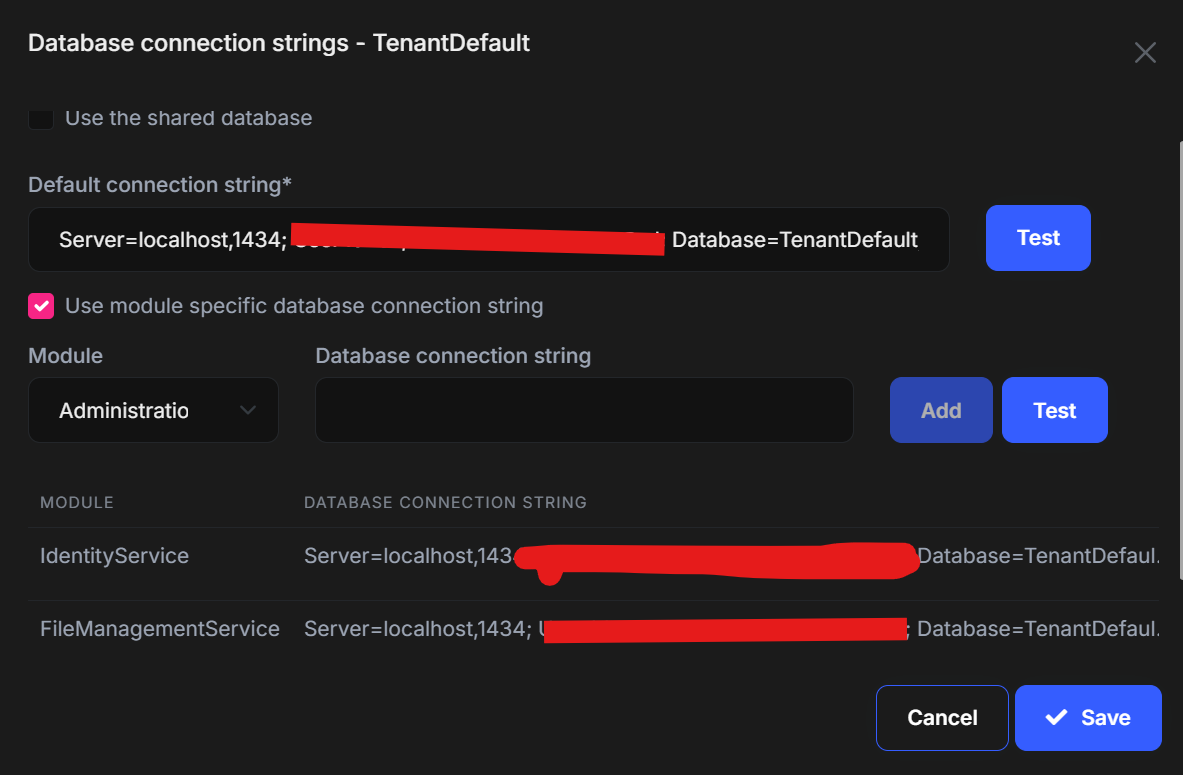This screenshot has height=775, width=1183.
Task: Click the DATABASE CONNECTION STRING column header
Action: (x=445, y=502)
